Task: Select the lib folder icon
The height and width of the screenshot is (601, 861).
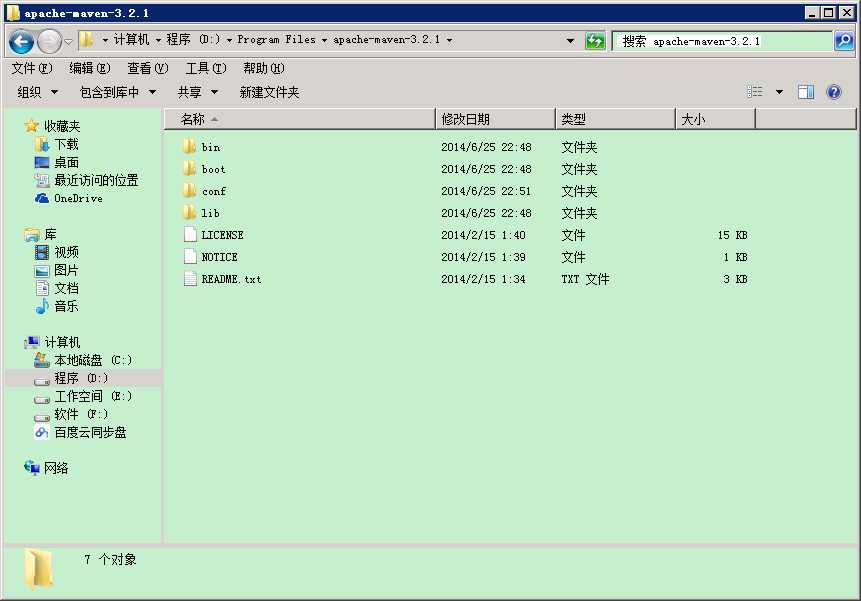Action: point(189,212)
